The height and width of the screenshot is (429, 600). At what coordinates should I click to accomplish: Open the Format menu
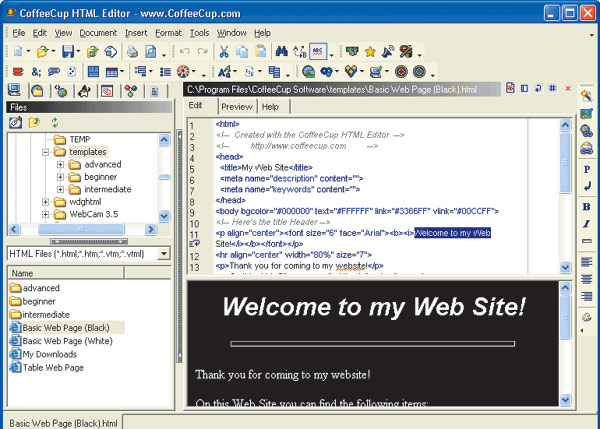pyautogui.click(x=168, y=33)
